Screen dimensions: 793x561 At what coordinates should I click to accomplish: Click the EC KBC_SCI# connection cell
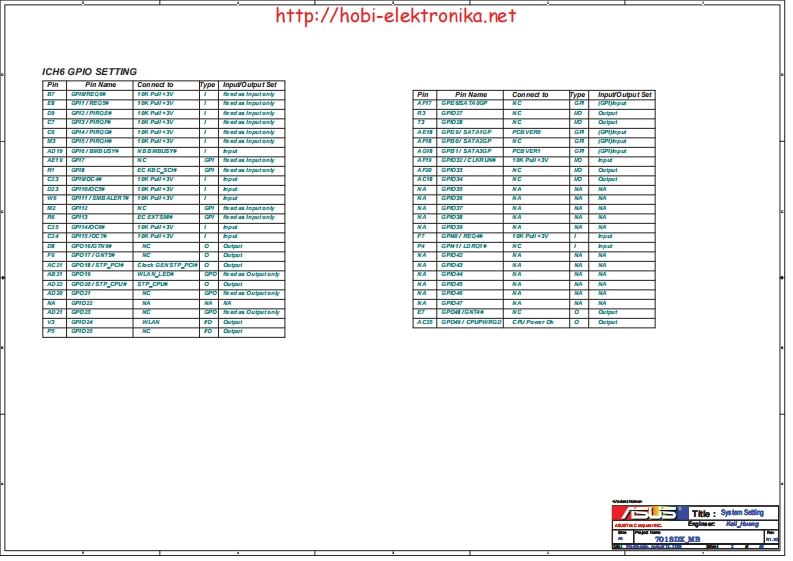click(x=157, y=170)
